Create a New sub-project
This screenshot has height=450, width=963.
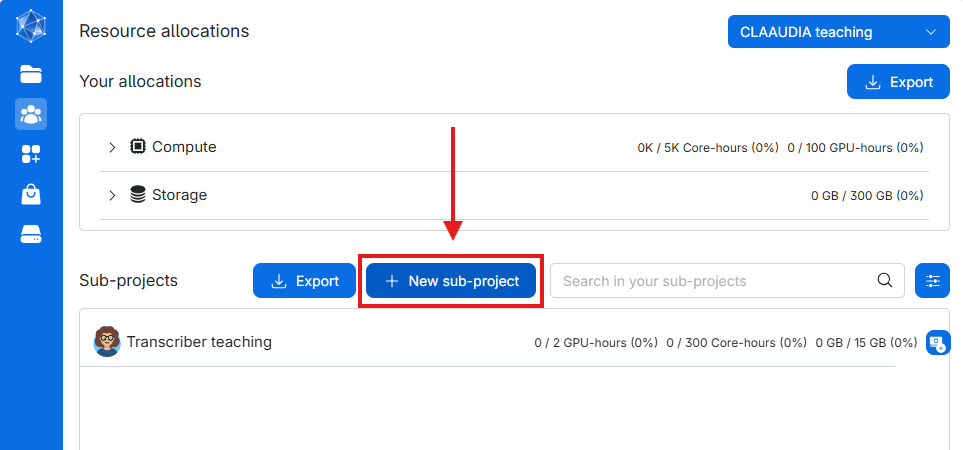point(451,281)
